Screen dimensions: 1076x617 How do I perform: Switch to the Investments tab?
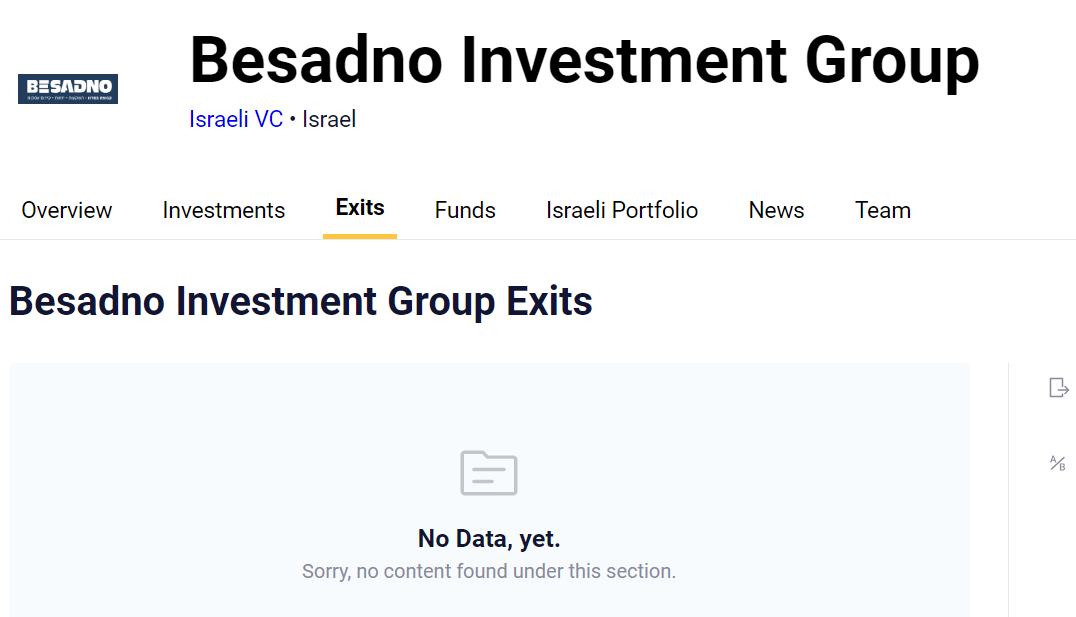point(224,210)
